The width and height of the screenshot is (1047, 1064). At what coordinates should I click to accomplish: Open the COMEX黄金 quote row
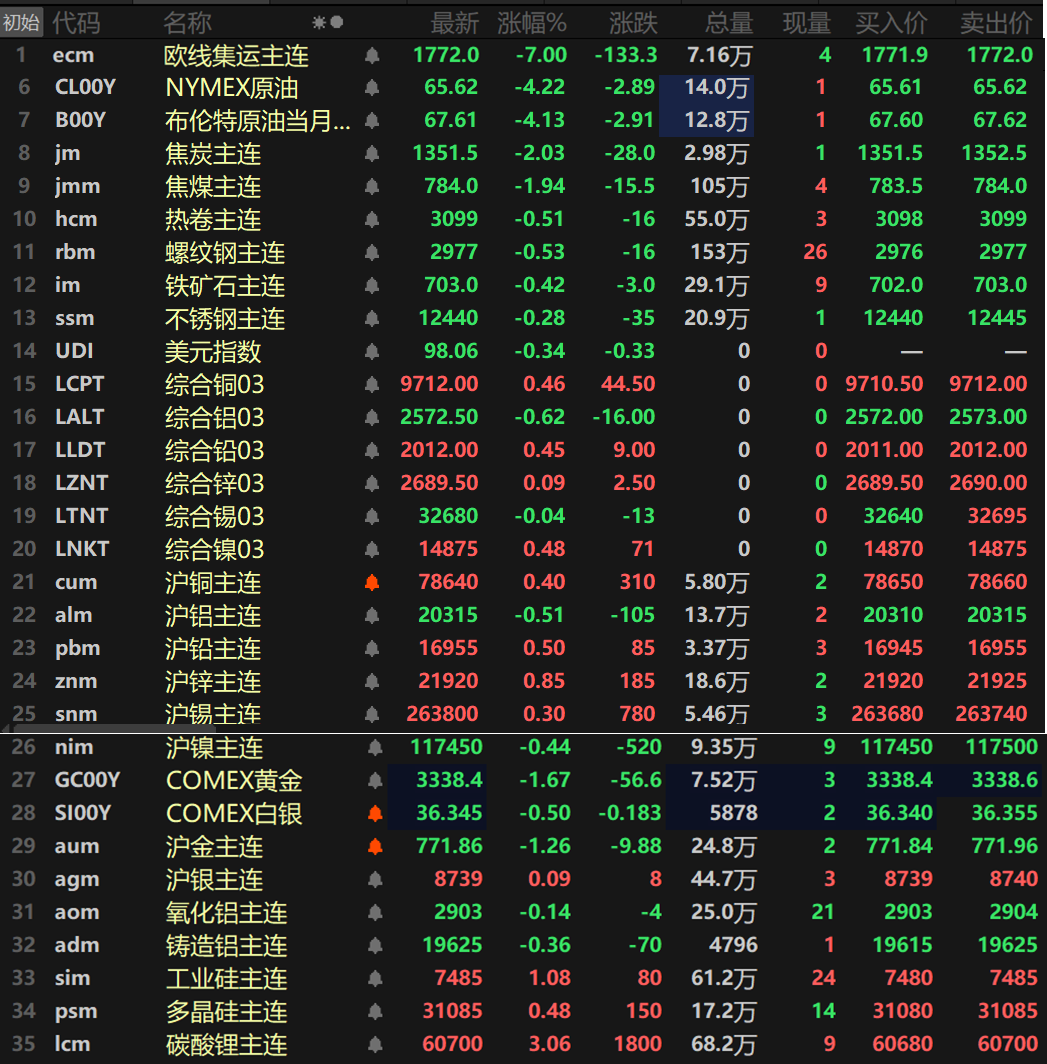coord(234,780)
